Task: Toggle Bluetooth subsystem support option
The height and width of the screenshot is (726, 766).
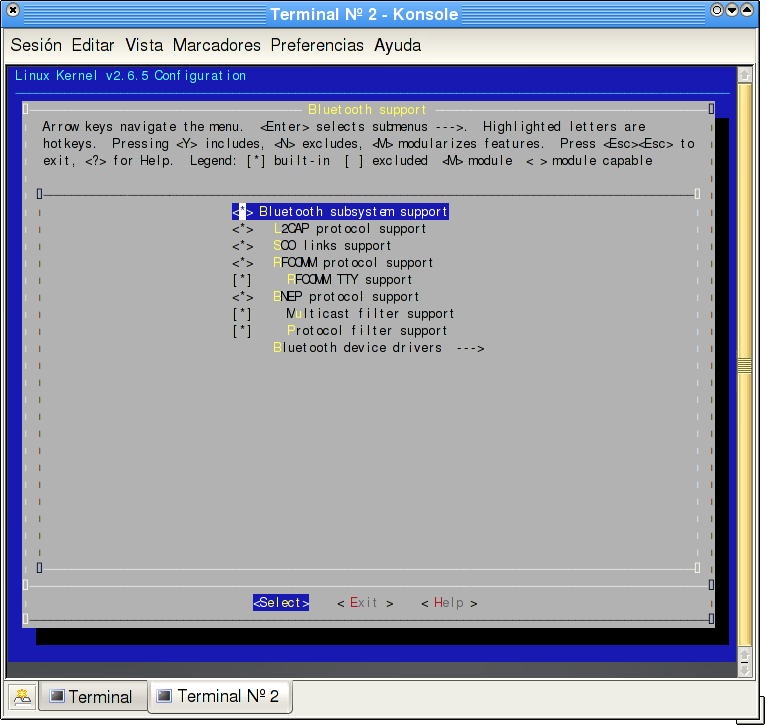Action: (340, 212)
